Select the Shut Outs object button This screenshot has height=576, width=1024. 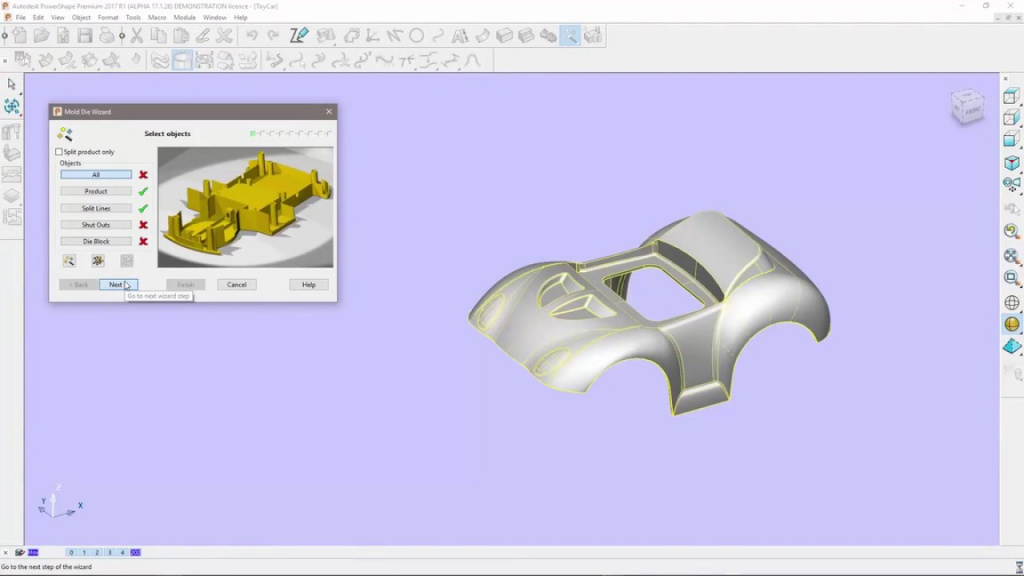pos(96,225)
